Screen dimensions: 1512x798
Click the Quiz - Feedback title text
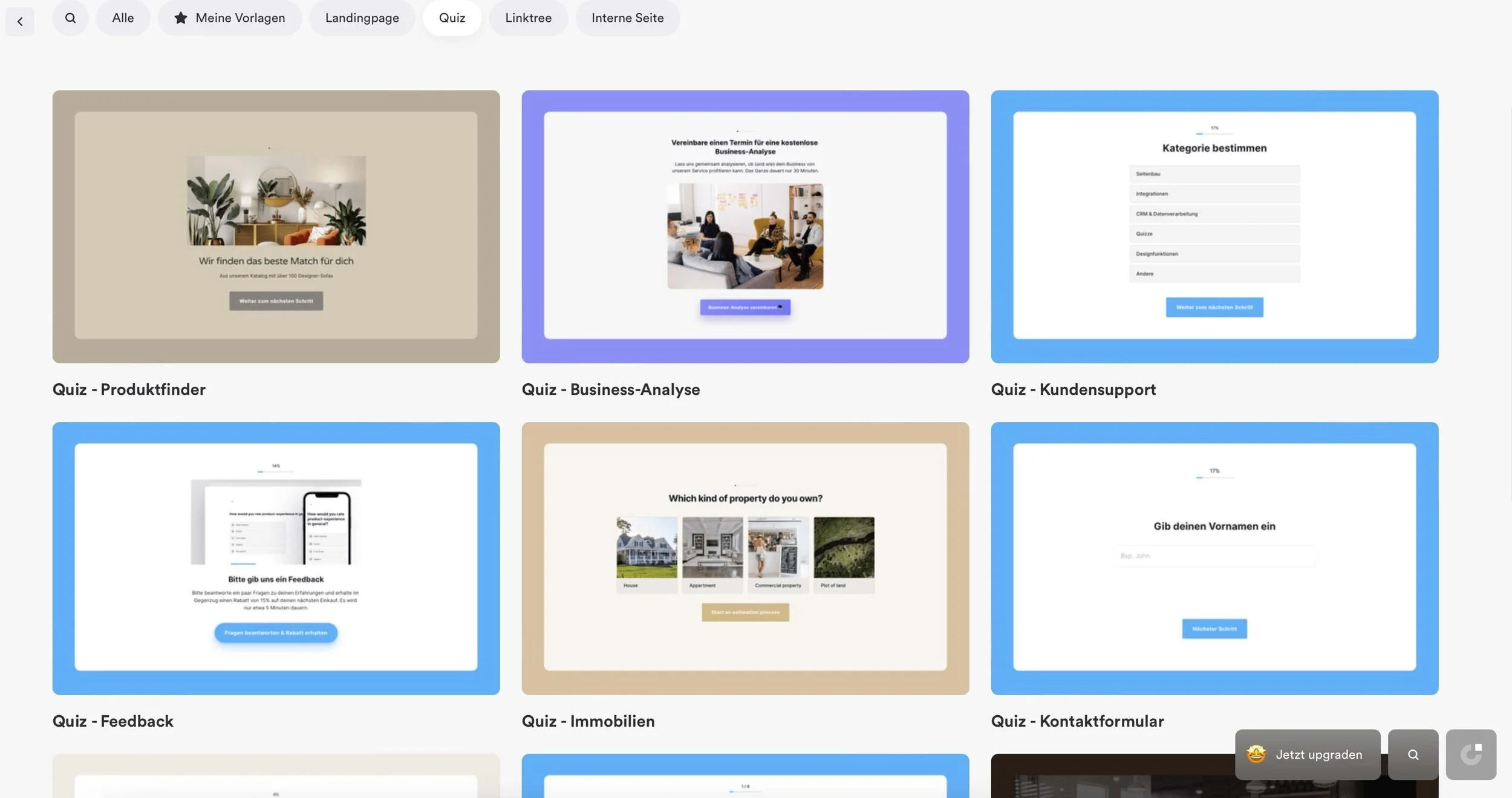[113, 721]
